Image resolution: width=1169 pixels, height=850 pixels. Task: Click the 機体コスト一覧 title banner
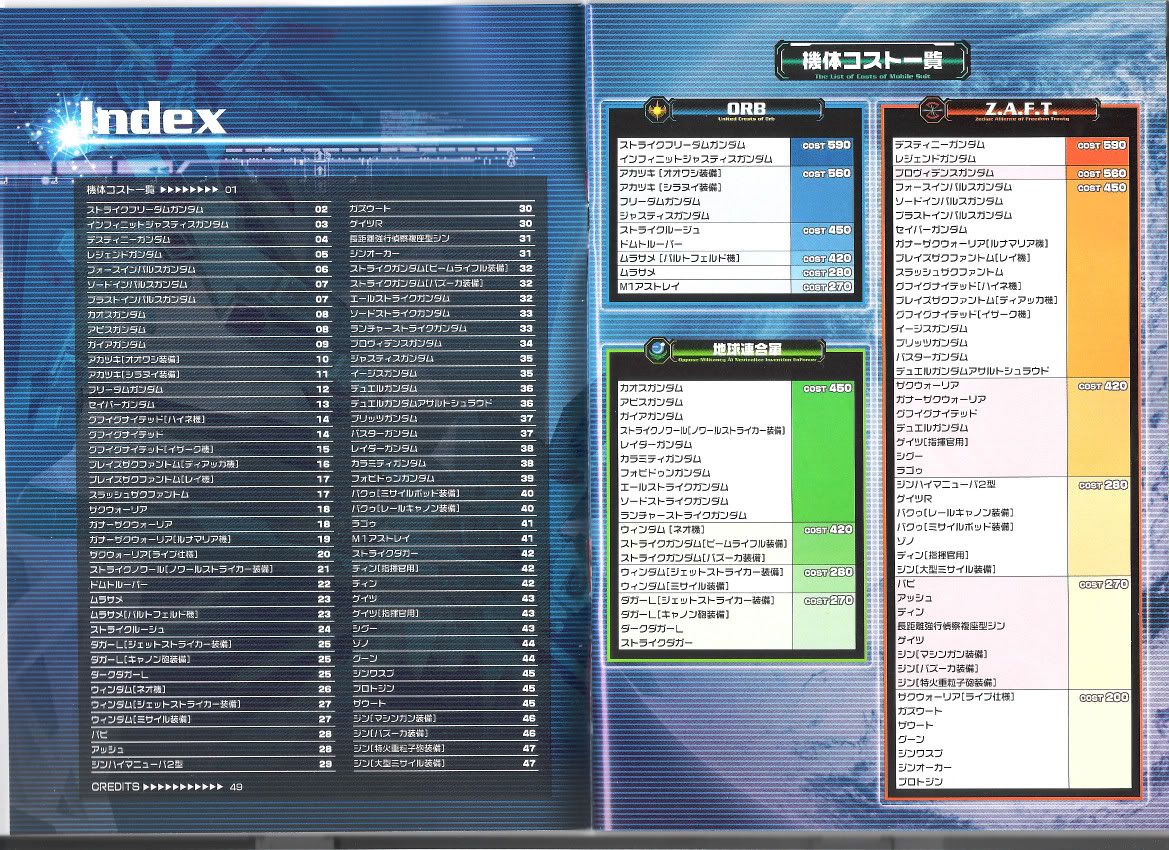[x=872, y=62]
